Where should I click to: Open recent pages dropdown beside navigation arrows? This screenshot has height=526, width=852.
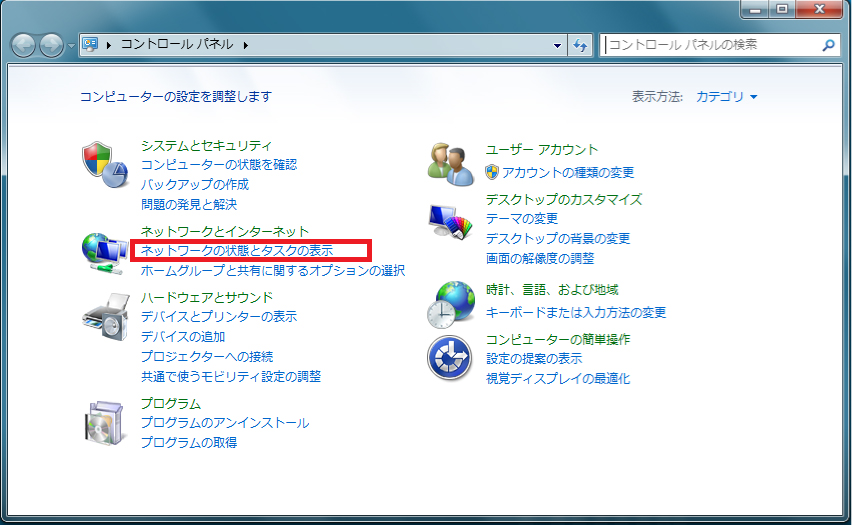pyautogui.click(x=71, y=46)
